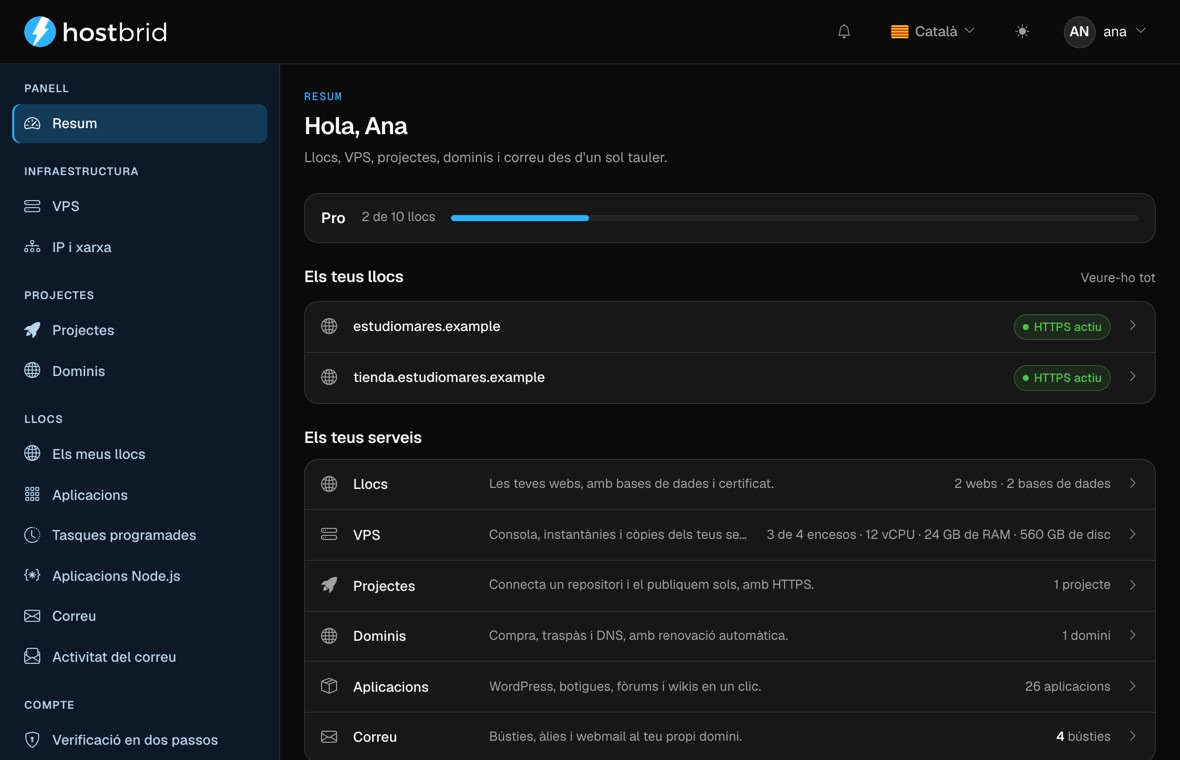Viewport: 1180px width, 760px height.
Task: Click the globe icon in the Llocs service row
Action: tap(329, 484)
